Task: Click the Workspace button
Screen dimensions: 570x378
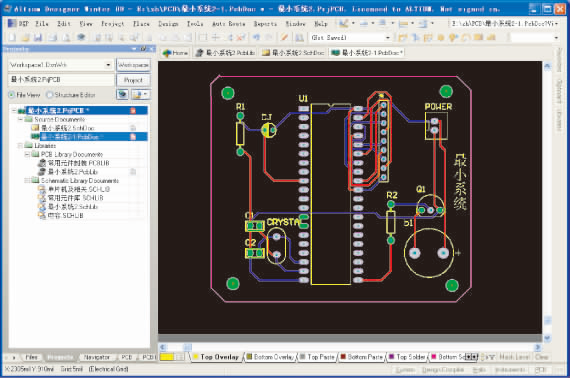Action: [x=133, y=65]
